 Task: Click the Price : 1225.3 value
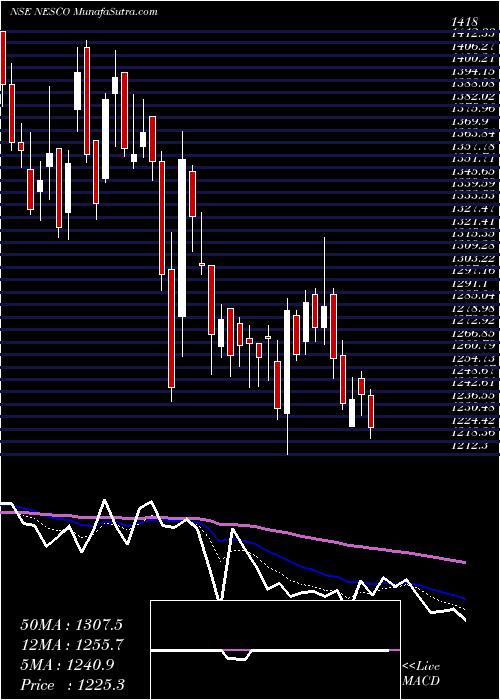click(72, 685)
